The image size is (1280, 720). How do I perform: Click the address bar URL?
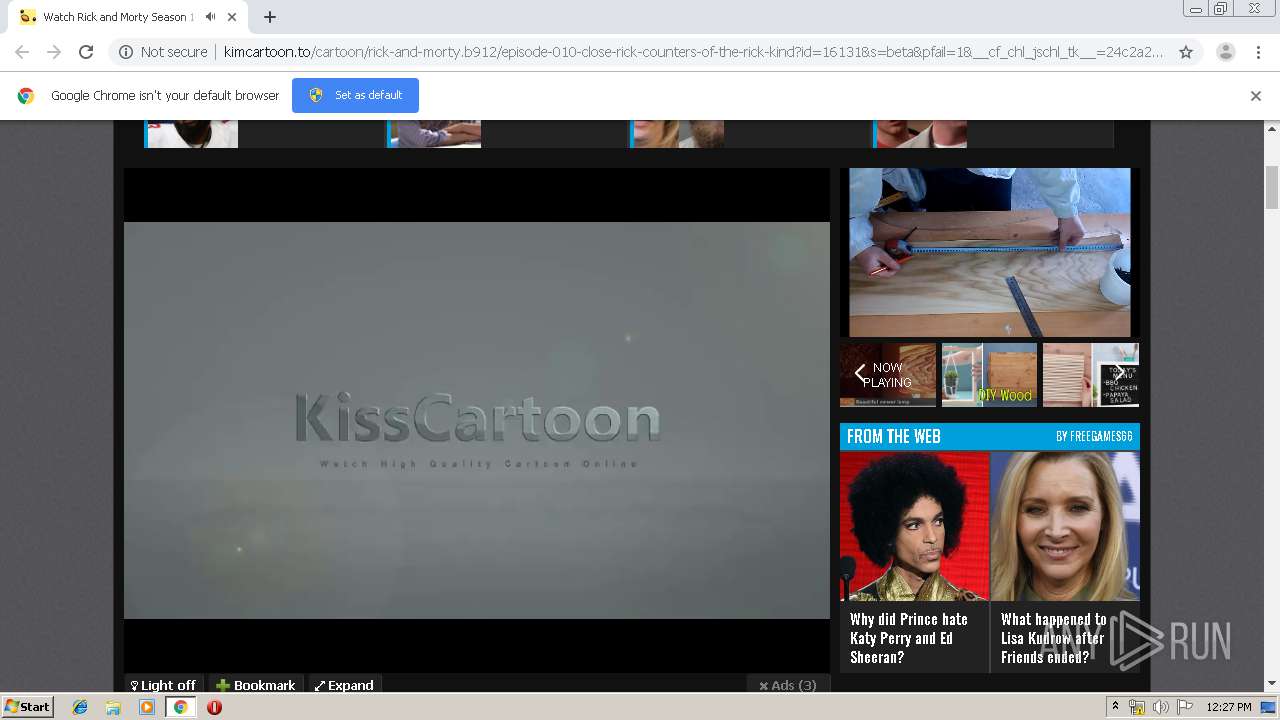coord(693,52)
